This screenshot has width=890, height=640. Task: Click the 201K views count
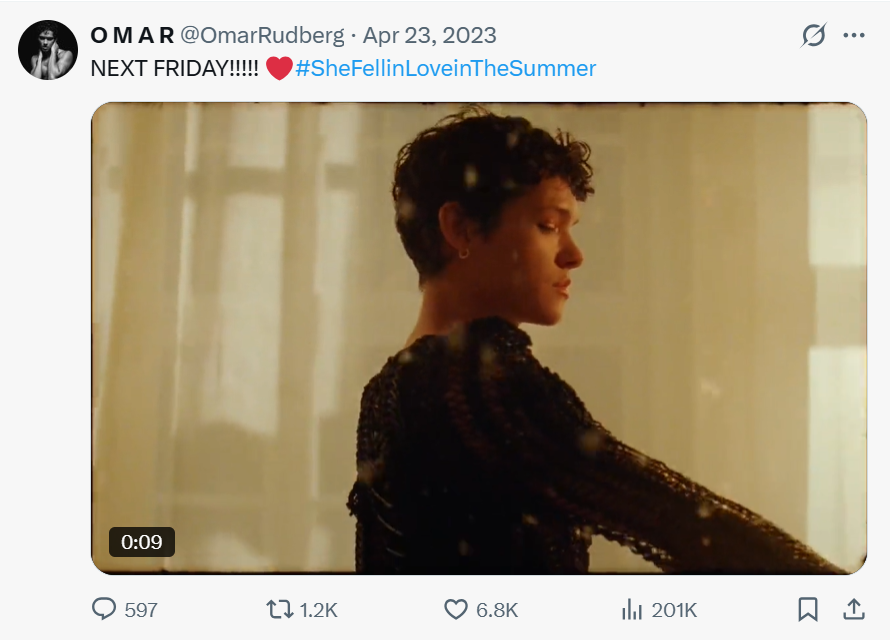(673, 610)
